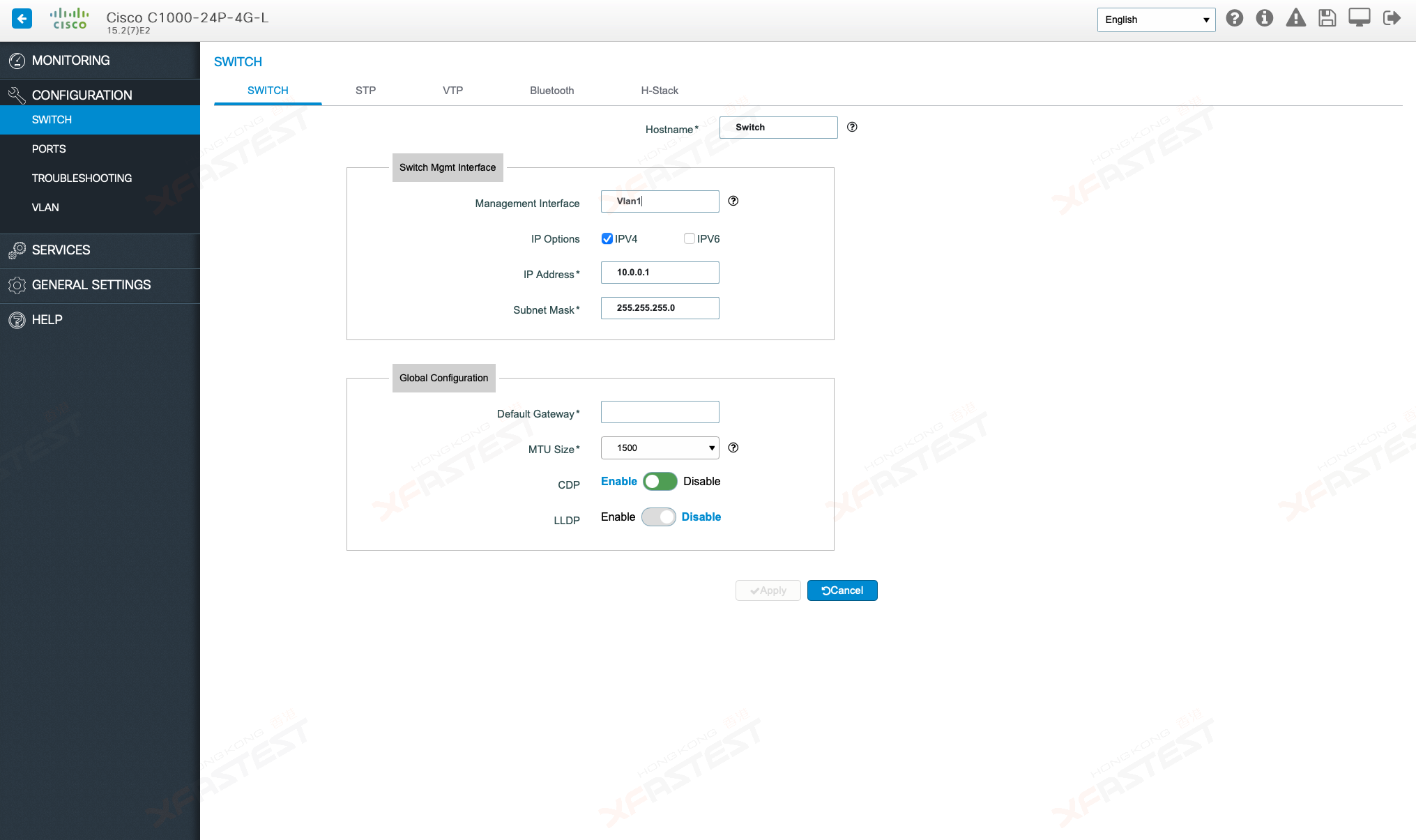Image resolution: width=1416 pixels, height=840 pixels.
Task: Click the Configuration wrench icon in sidebar
Action: point(17,95)
